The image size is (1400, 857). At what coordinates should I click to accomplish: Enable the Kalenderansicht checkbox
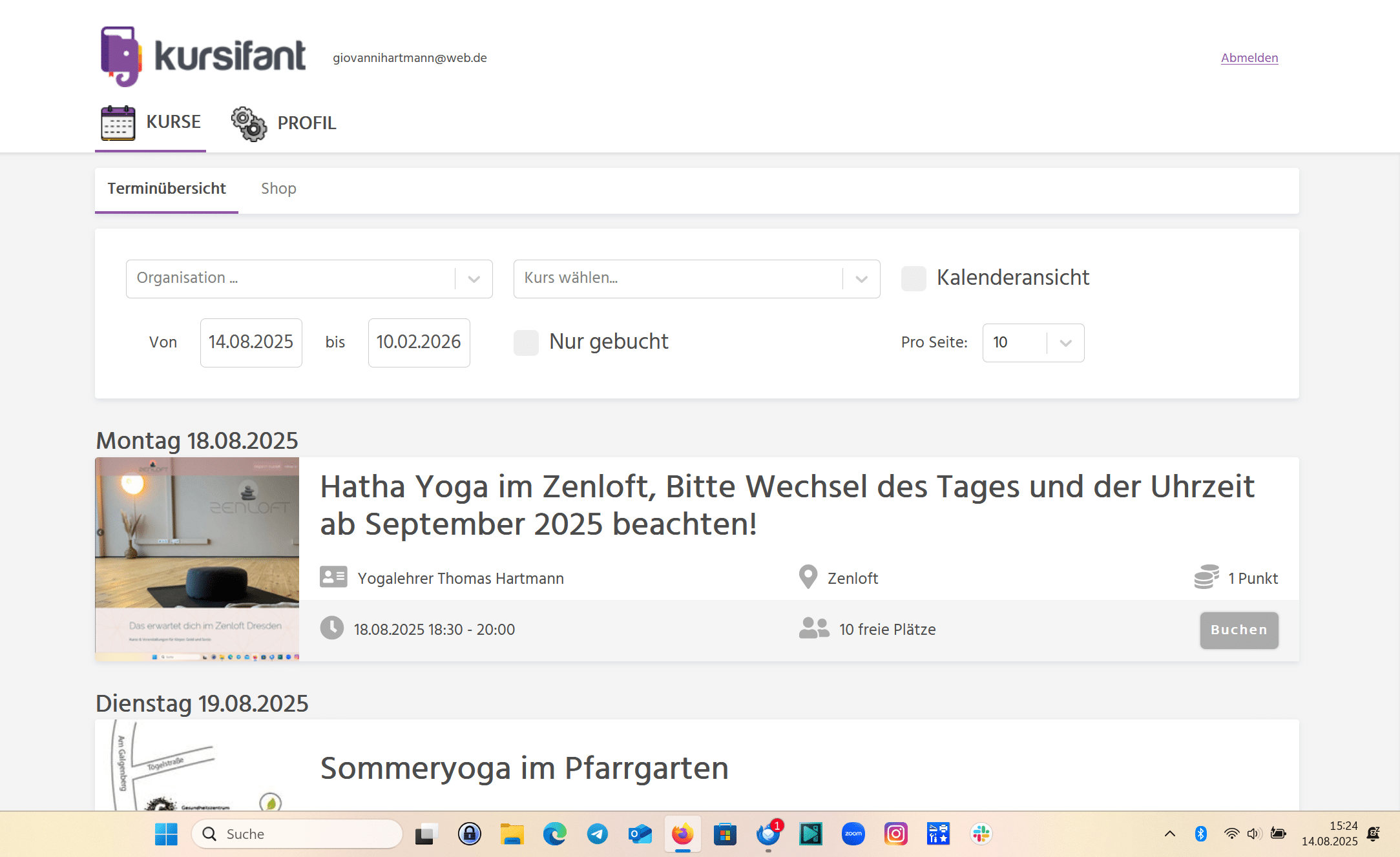coord(914,278)
